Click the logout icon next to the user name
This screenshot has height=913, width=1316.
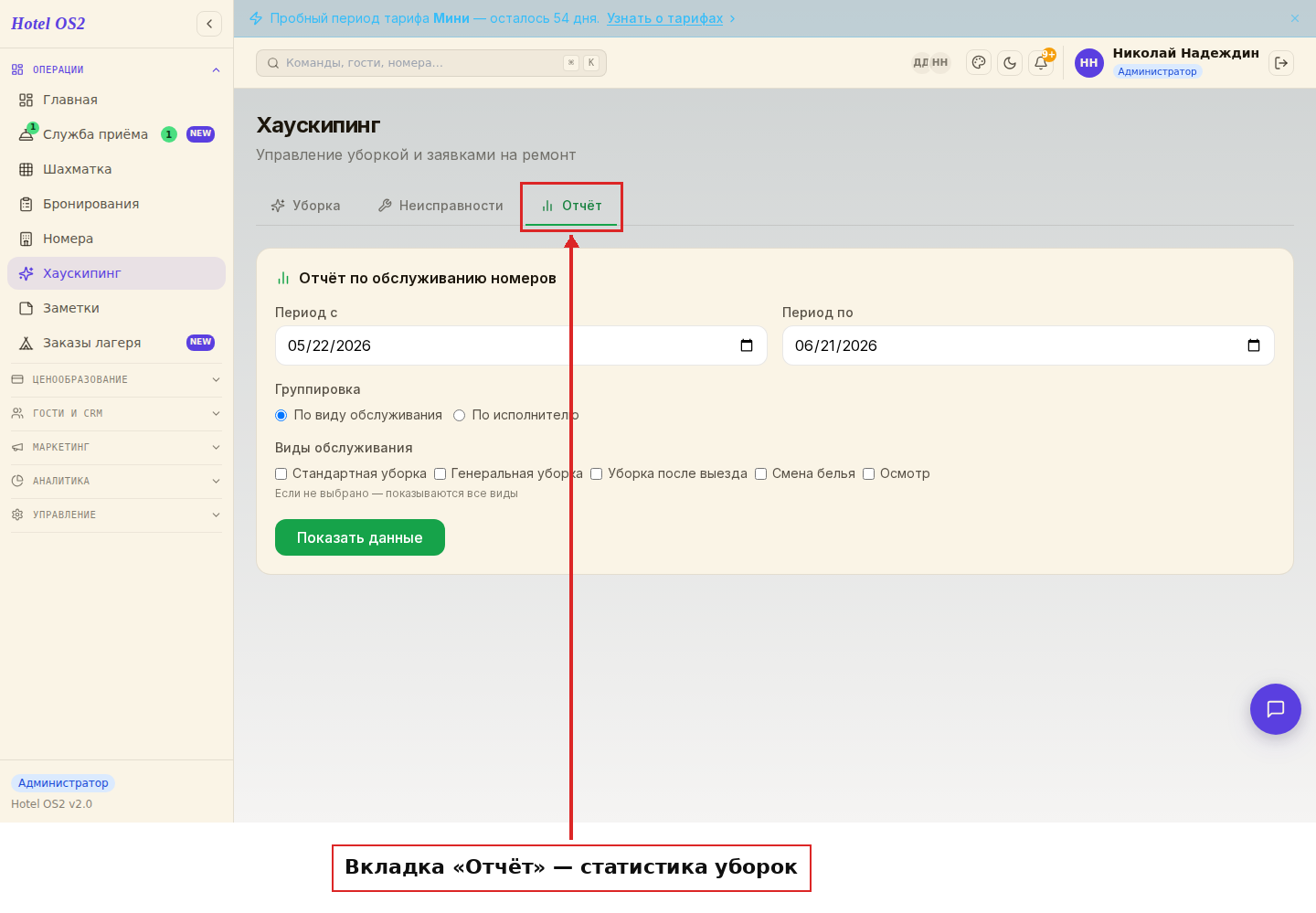(x=1281, y=63)
